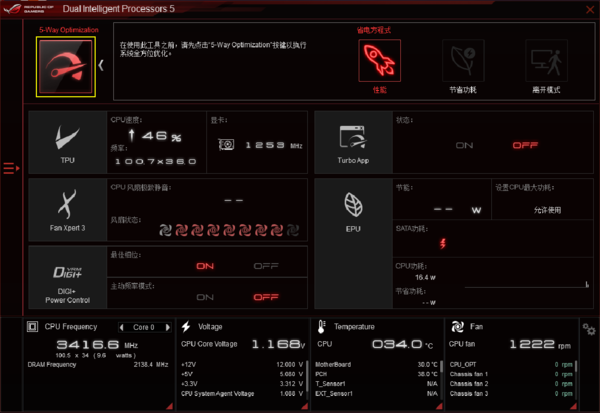Turn active frequency mode OFF

click(266, 297)
